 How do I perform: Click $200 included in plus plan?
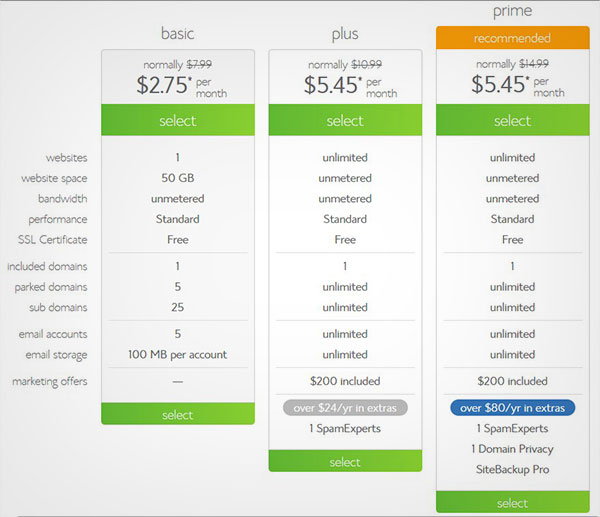(345, 381)
